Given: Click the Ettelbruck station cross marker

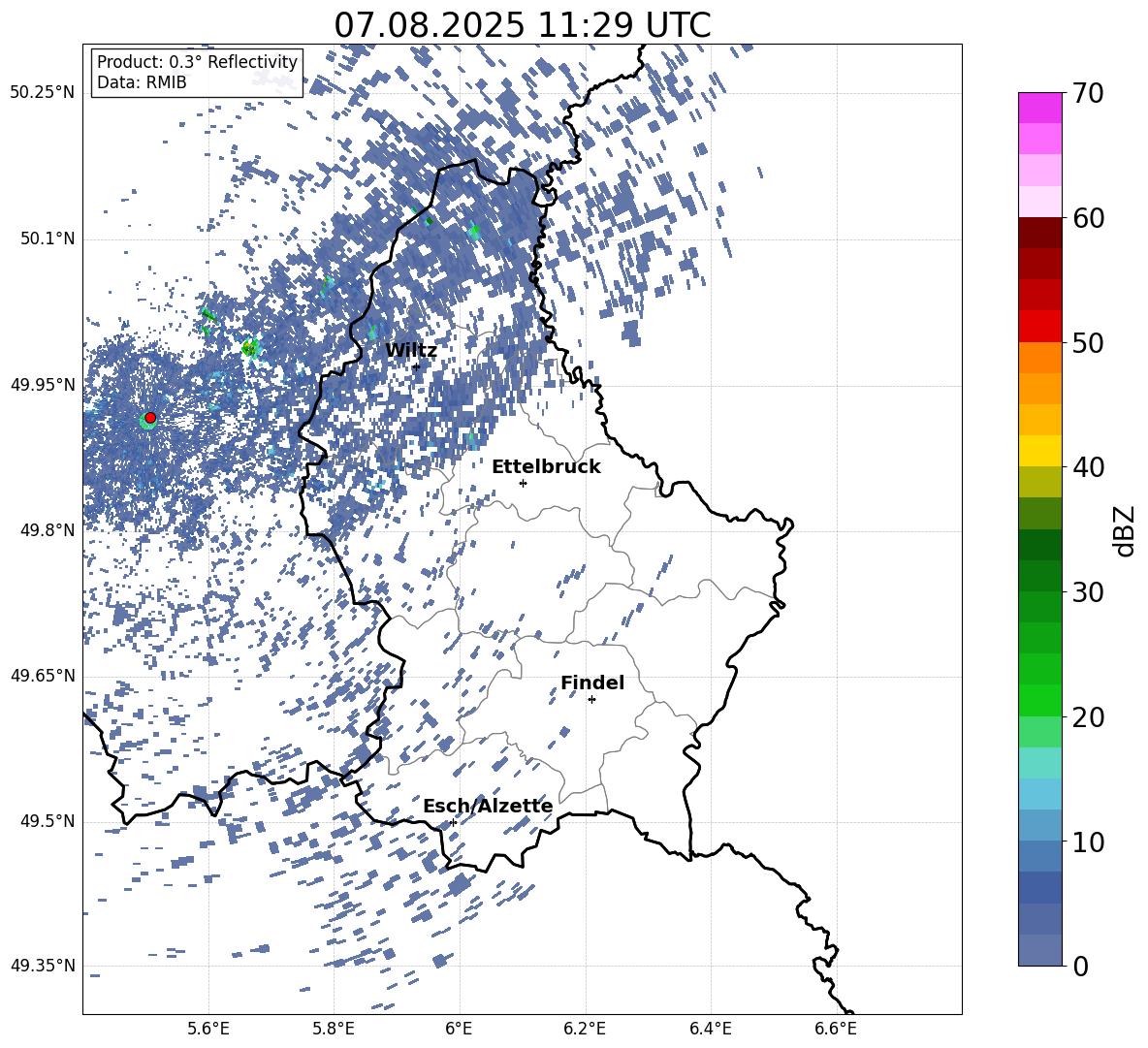Looking at the screenshot, I should pyautogui.click(x=523, y=483).
